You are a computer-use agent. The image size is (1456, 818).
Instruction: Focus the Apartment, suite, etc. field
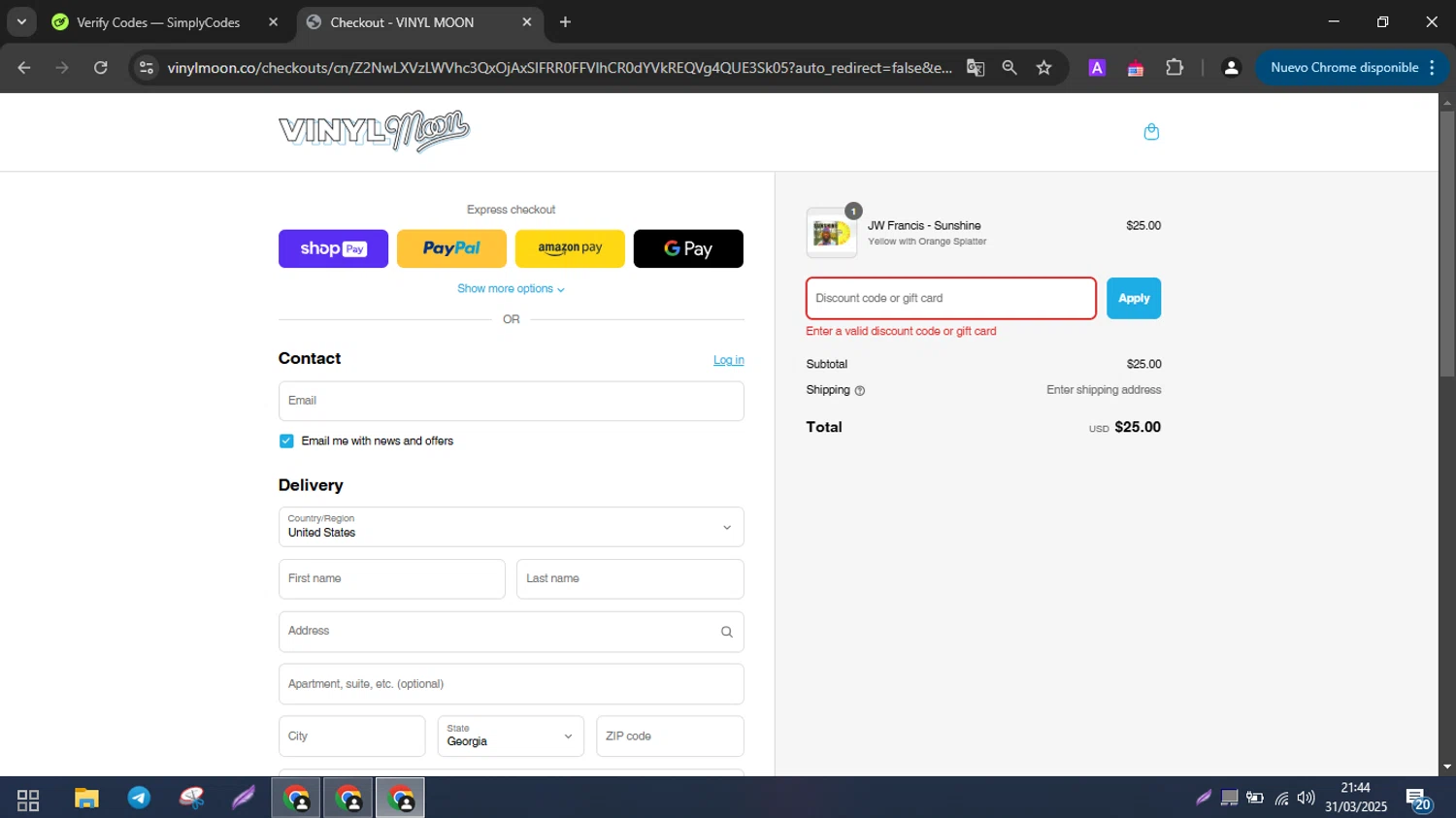click(512, 684)
